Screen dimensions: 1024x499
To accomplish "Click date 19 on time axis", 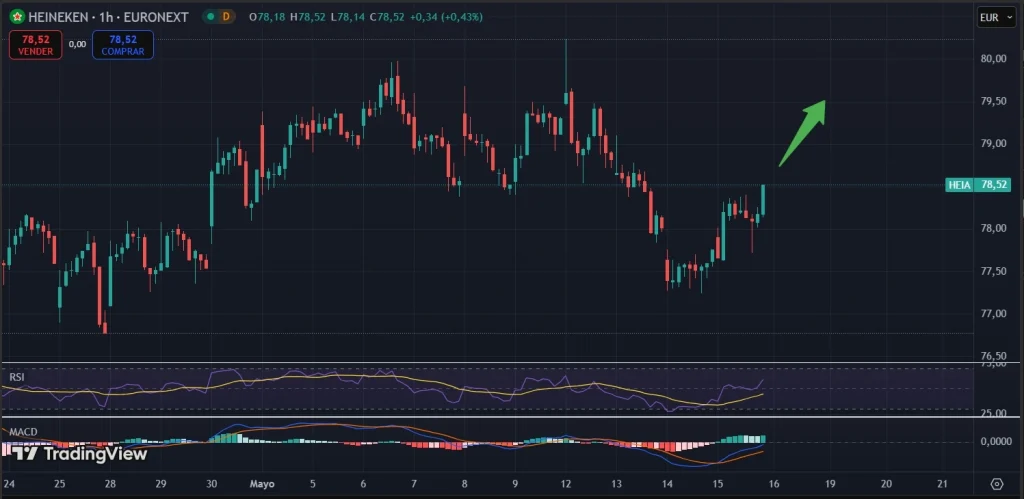I will click(x=830, y=484).
